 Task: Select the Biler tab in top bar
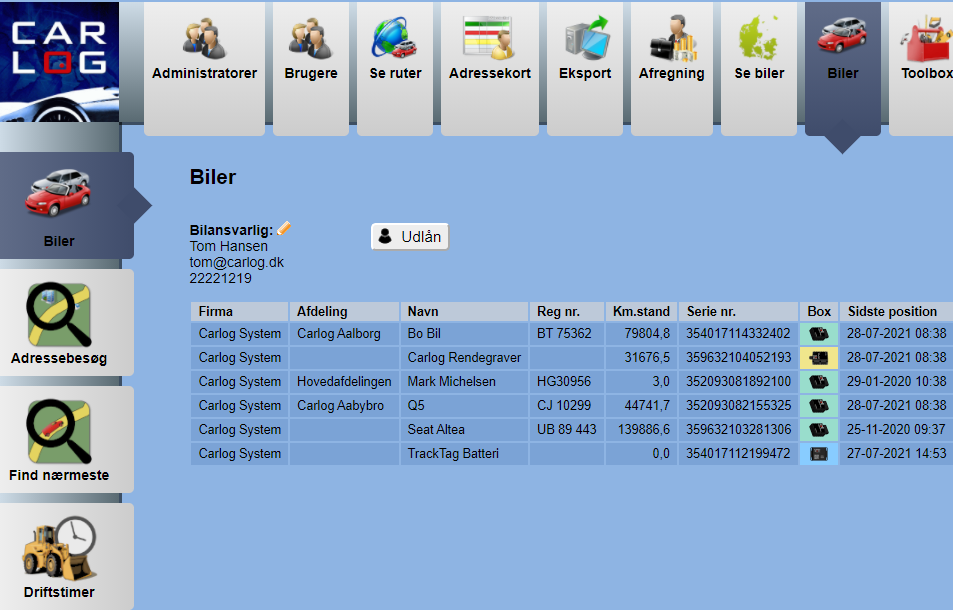[842, 67]
